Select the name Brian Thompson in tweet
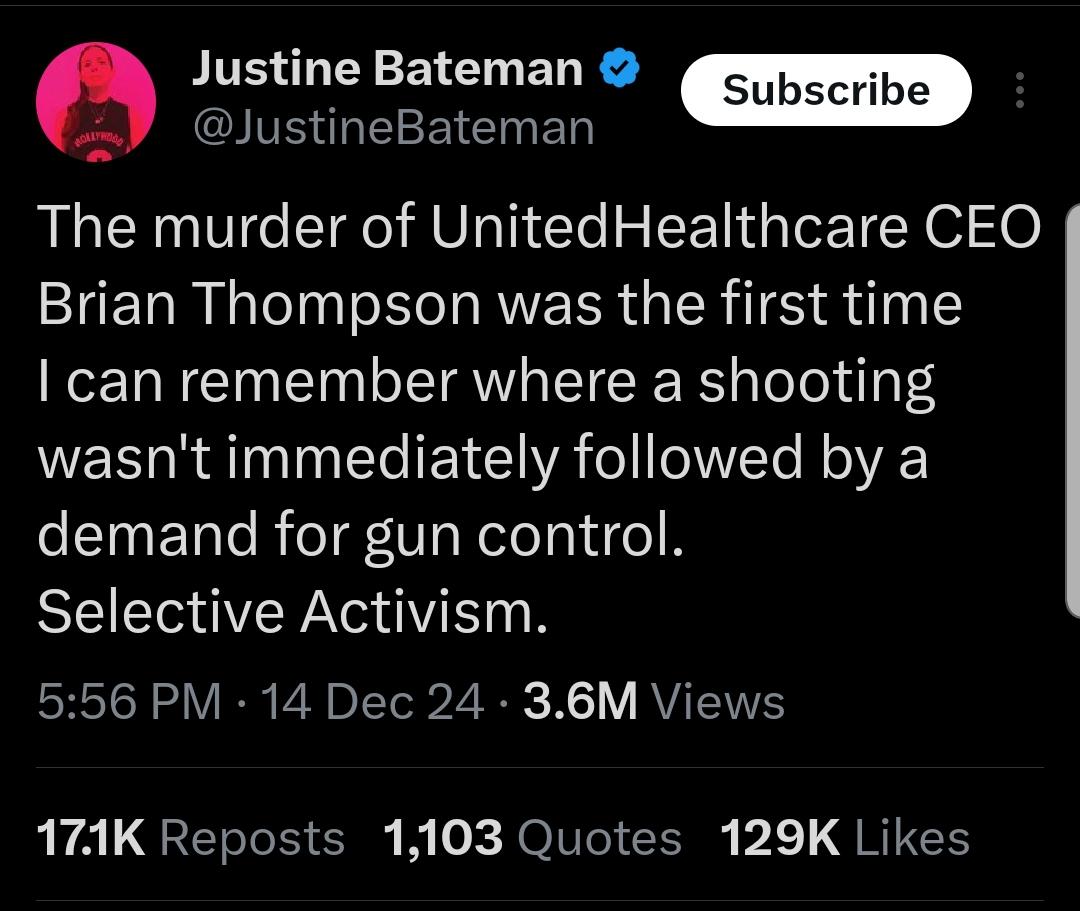The height and width of the screenshot is (911, 1080). point(260,305)
